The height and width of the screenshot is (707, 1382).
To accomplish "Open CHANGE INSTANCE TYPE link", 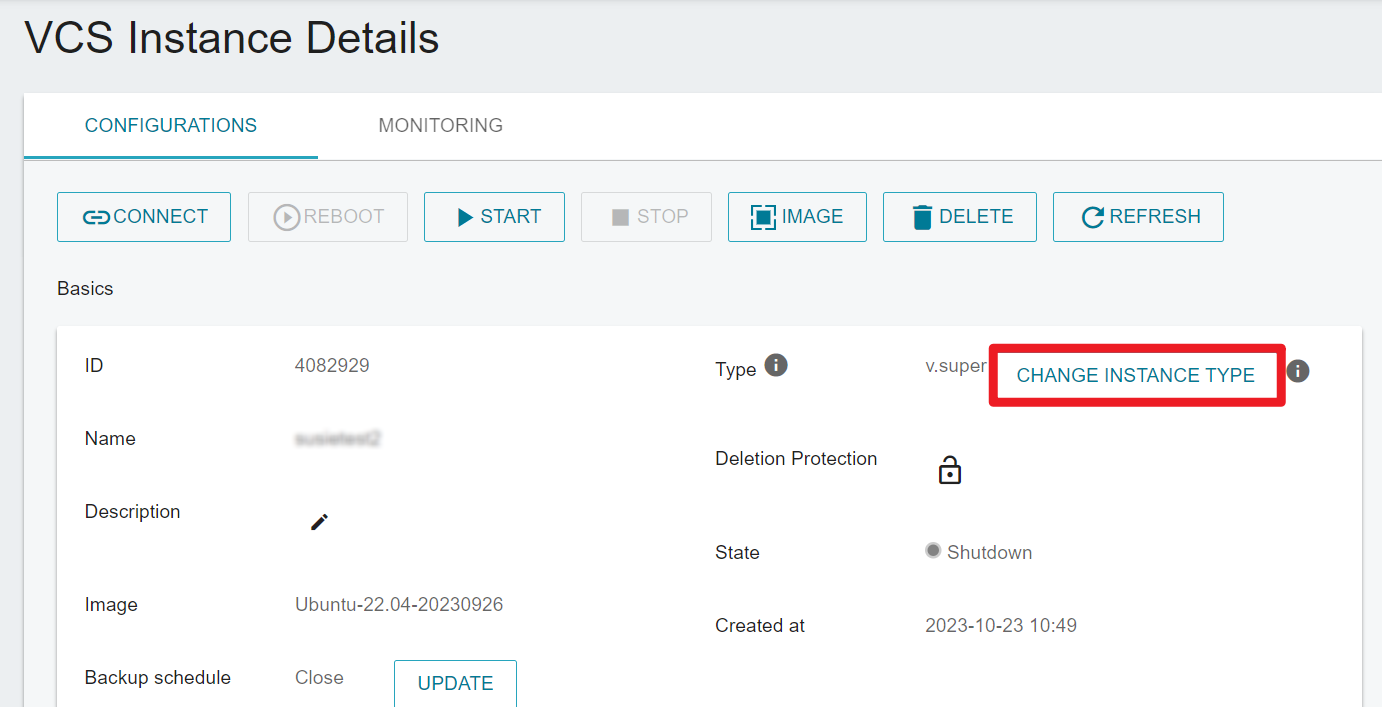I will tap(1136, 375).
